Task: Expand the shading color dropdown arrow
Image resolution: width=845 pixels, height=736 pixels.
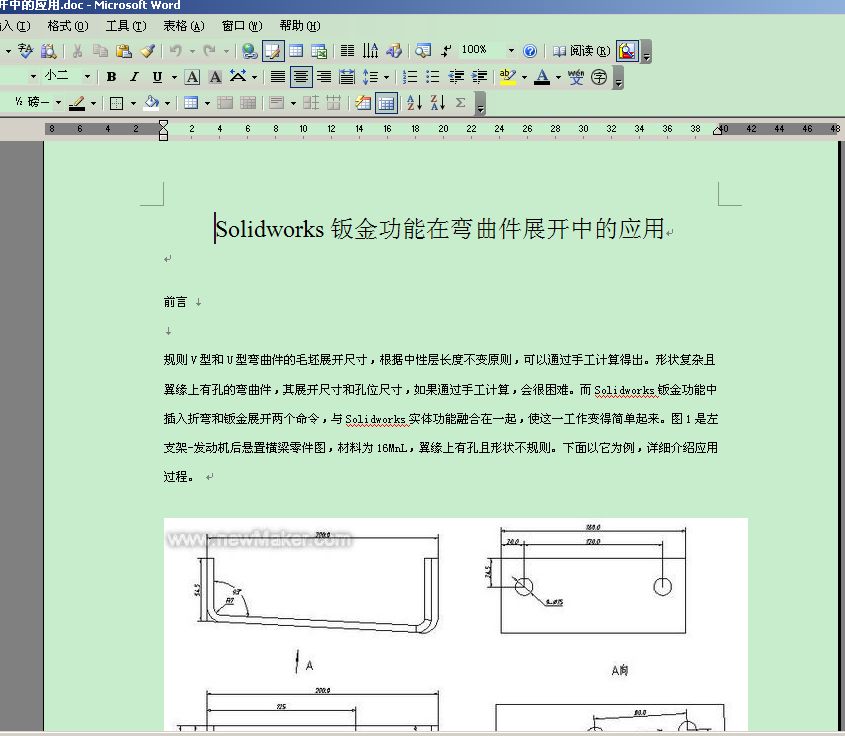Action: pos(168,103)
